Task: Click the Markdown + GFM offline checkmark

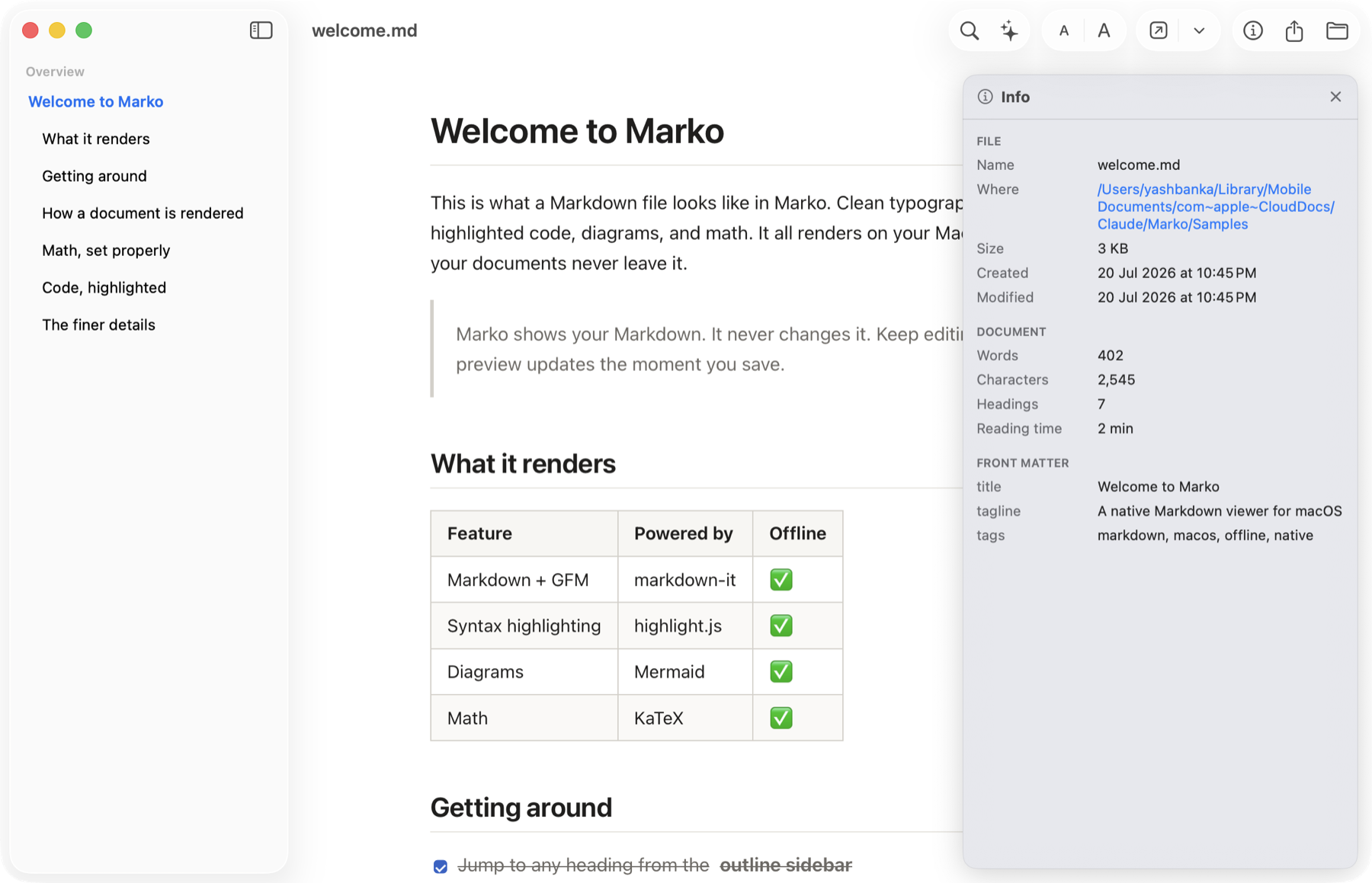Action: (x=781, y=580)
